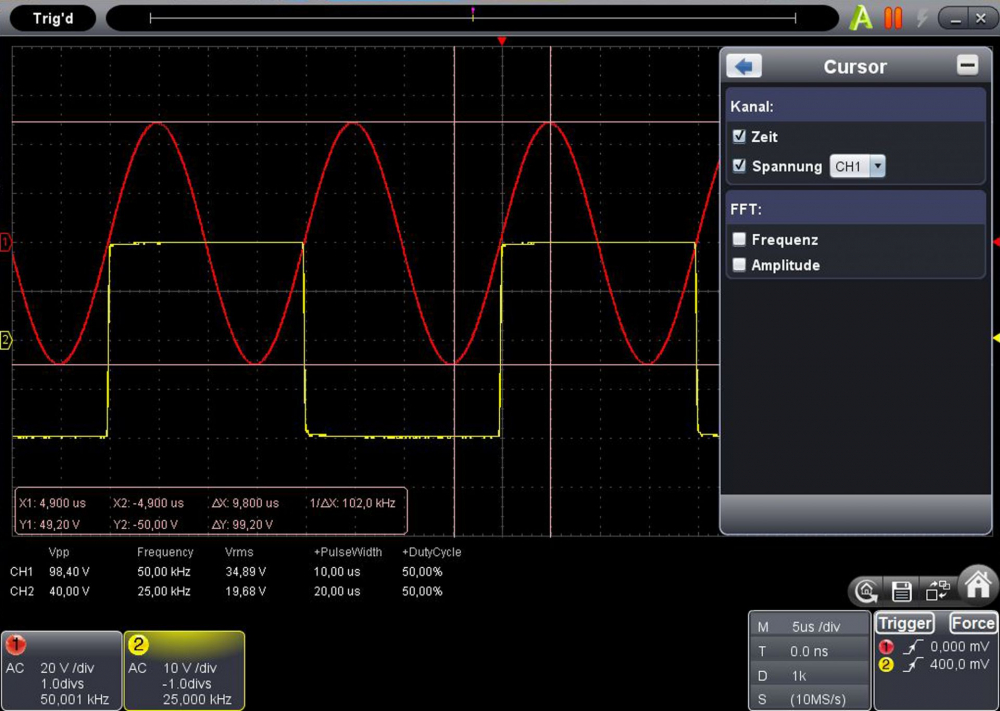Image resolution: width=1000 pixels, height=711 pixels.
Task: Click the green Auto Setup icon
Action: click(860, 17)
